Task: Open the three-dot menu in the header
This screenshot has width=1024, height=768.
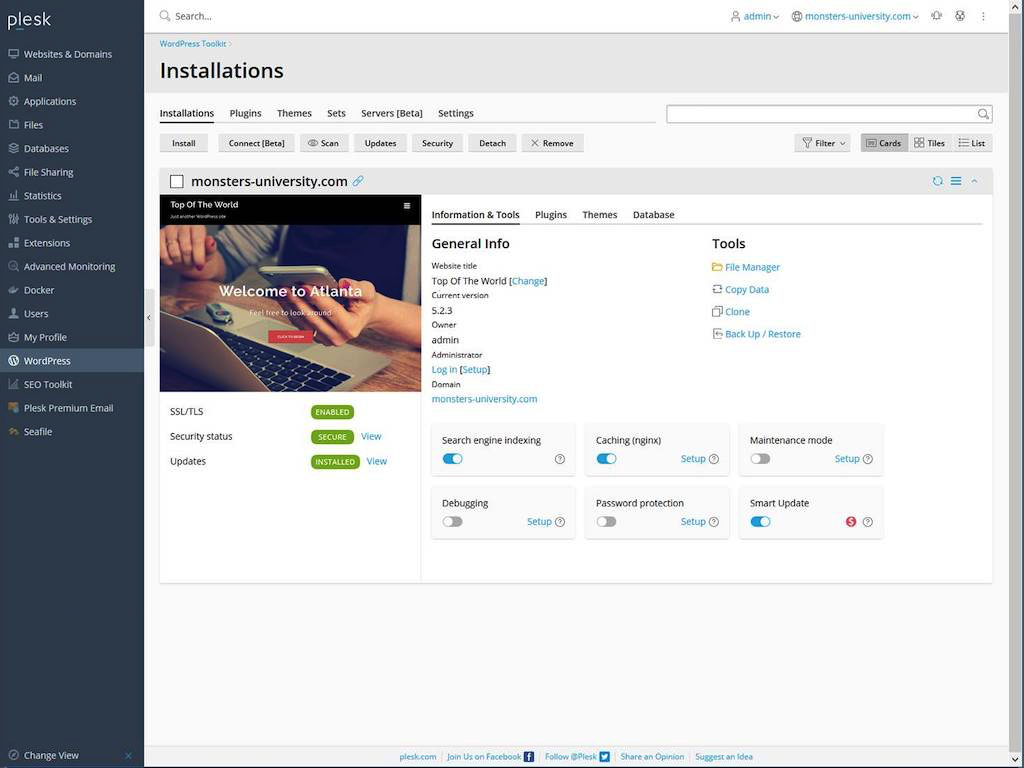Action: [983, 16]
